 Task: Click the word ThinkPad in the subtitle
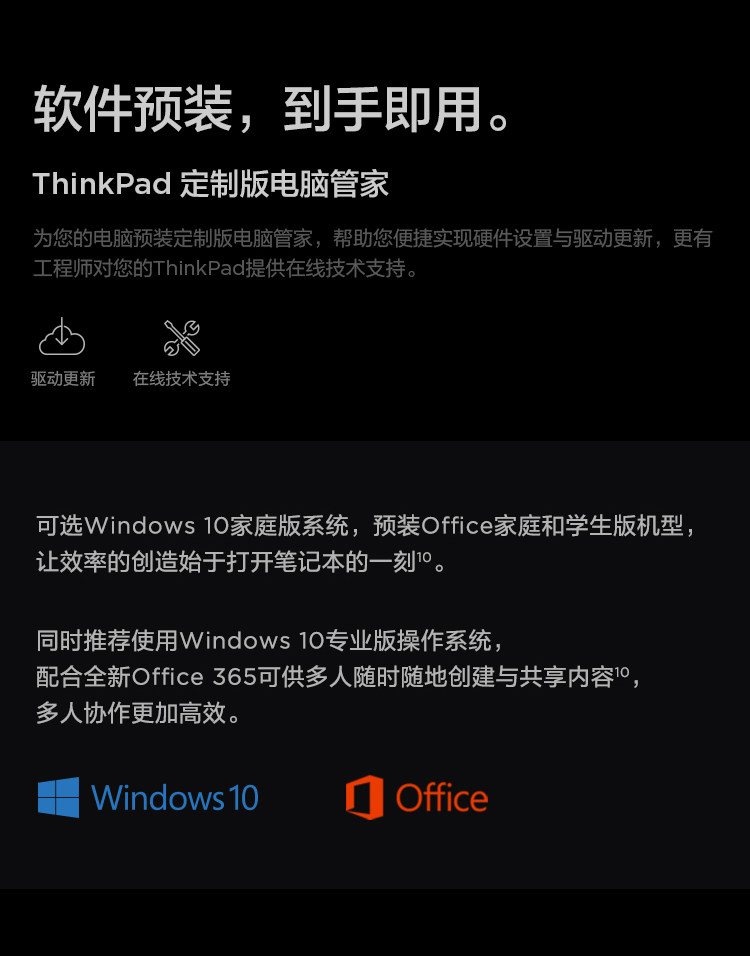(x=102, y=184)
